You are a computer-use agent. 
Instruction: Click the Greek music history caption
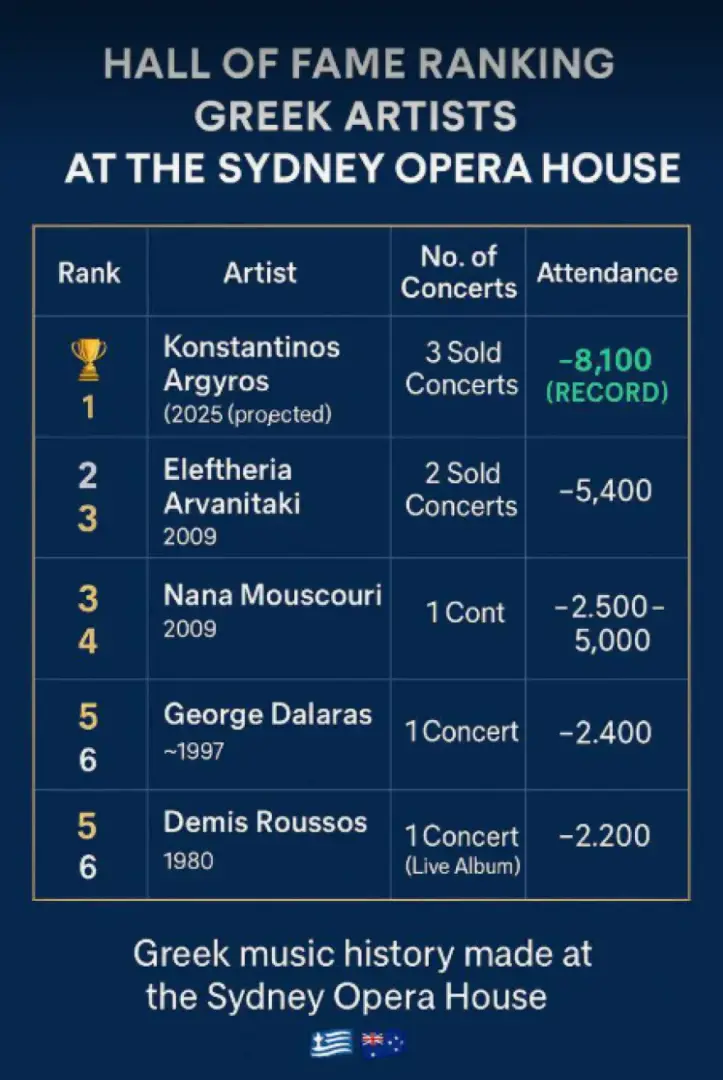tap(362, 974)
